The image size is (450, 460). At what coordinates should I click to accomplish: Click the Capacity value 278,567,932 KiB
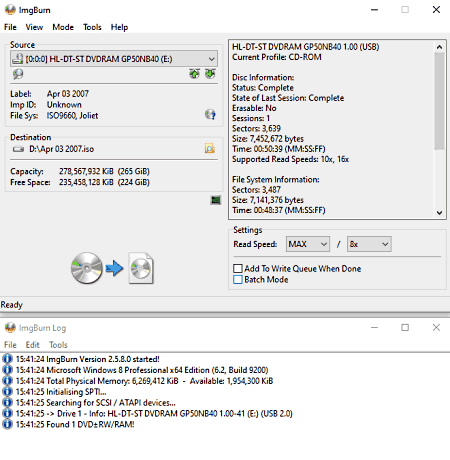point(86,171)
